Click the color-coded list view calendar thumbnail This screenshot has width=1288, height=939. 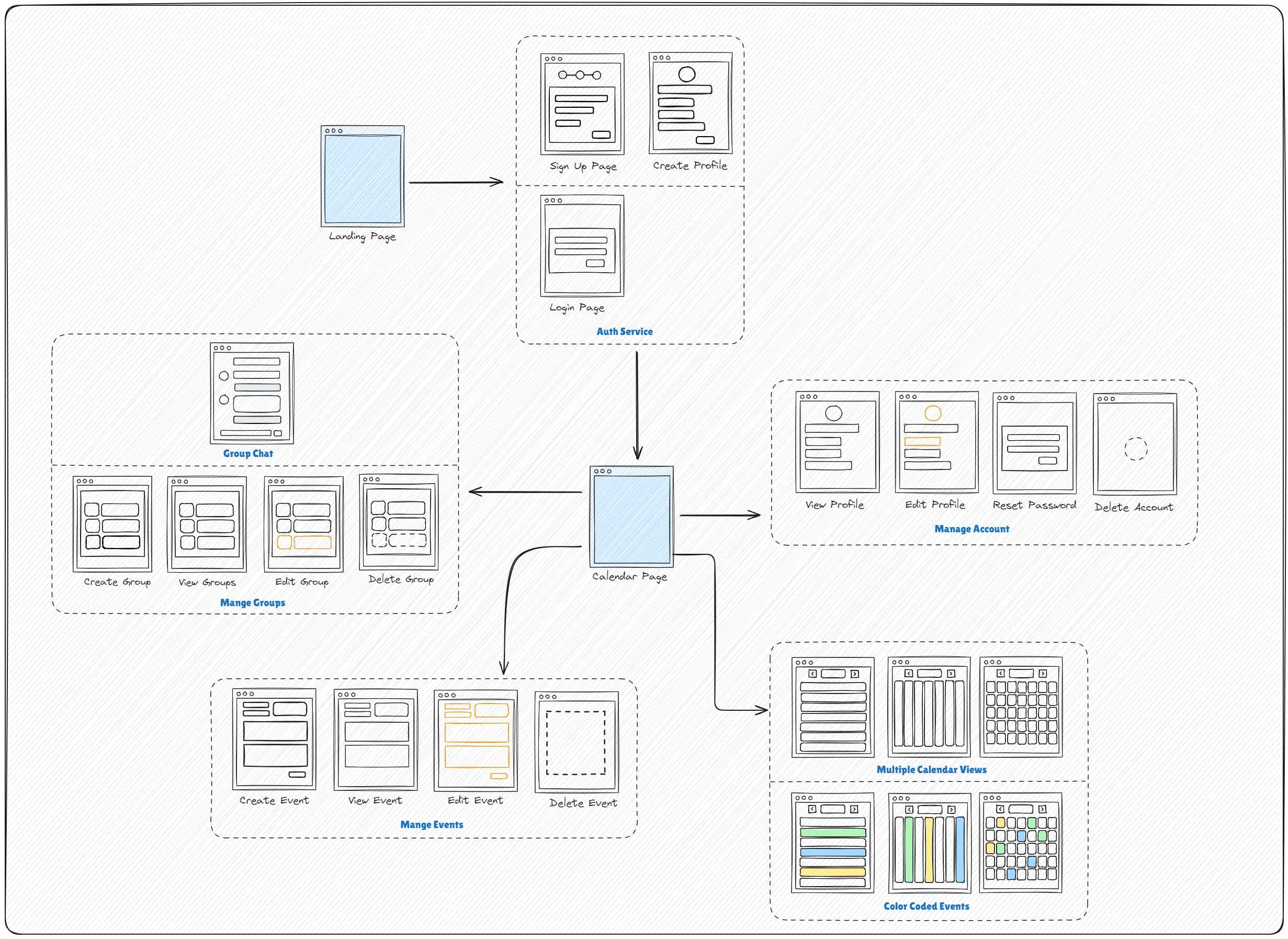pos(832,843)
